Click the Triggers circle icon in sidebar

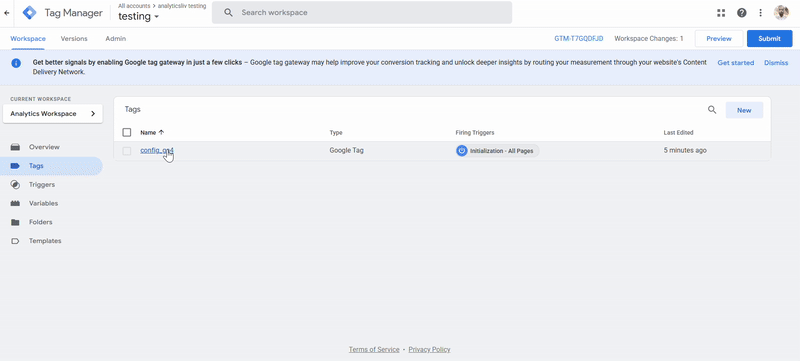(x=15, y=185)
